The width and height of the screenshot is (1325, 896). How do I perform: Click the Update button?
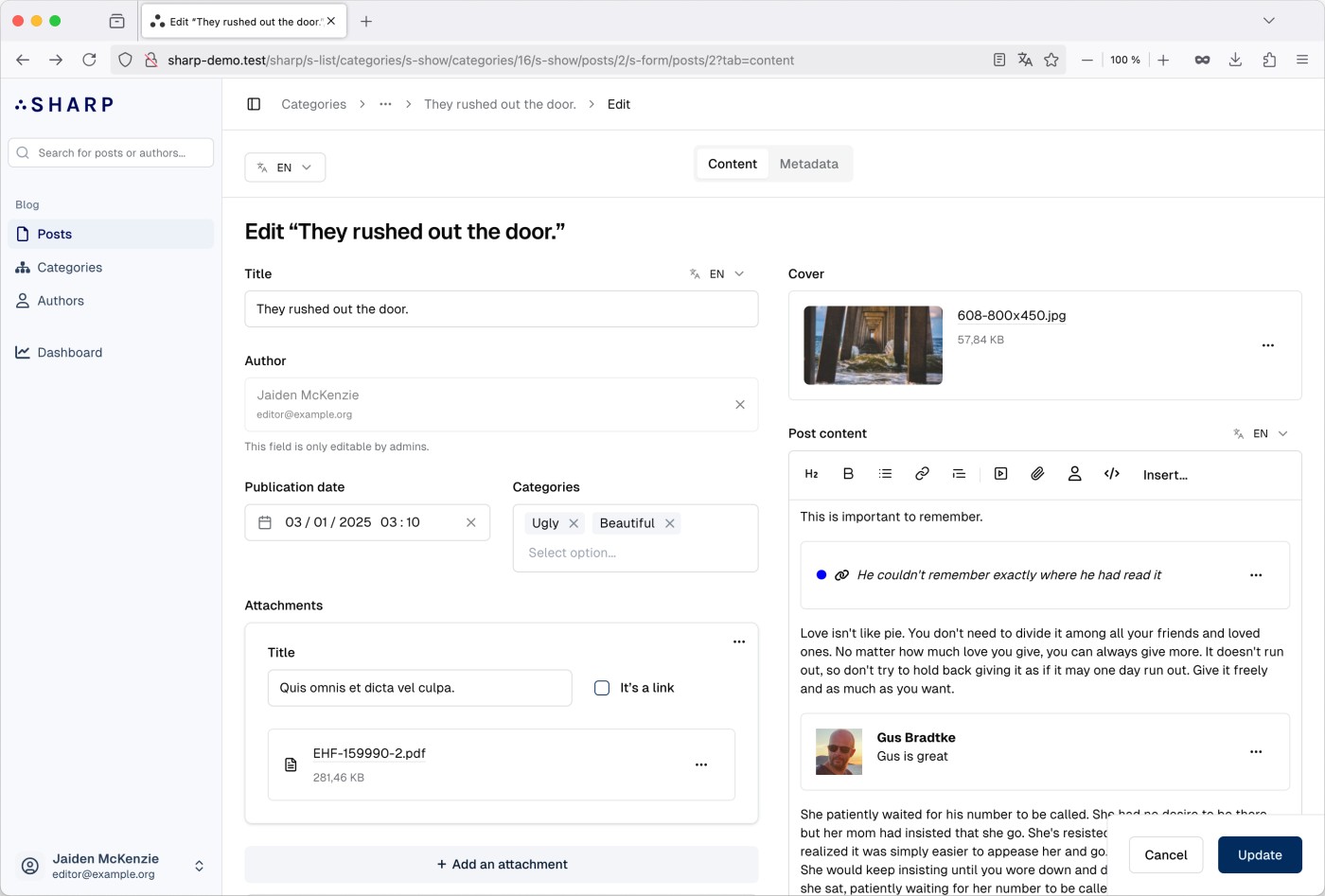coord(1260,854)
